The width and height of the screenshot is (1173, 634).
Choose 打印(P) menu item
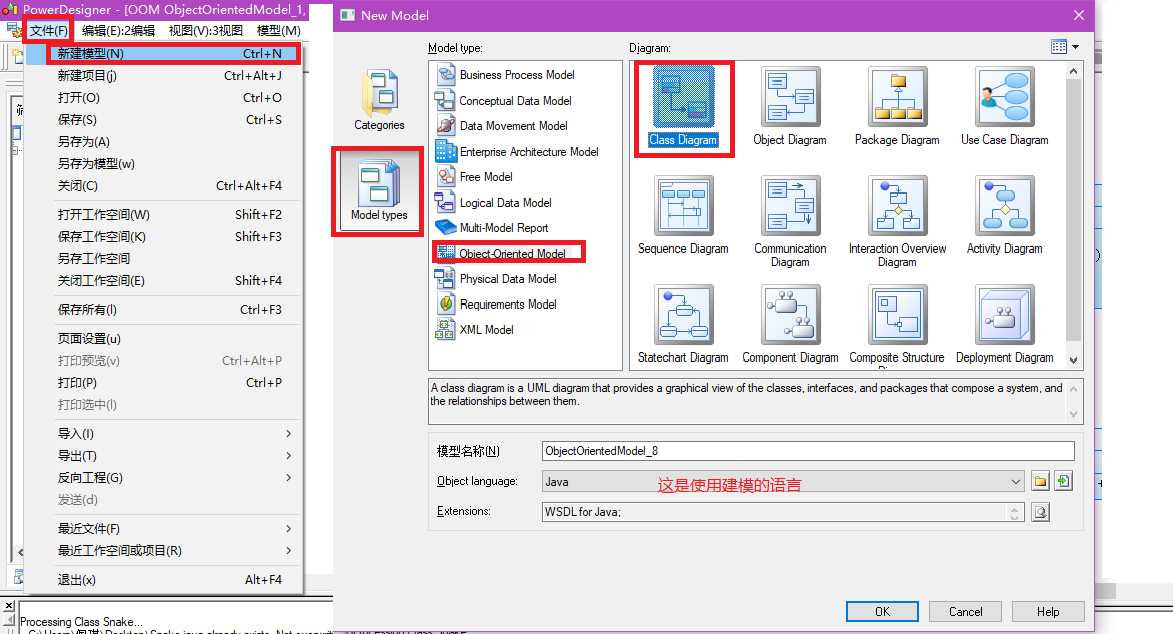coord(164,382)
